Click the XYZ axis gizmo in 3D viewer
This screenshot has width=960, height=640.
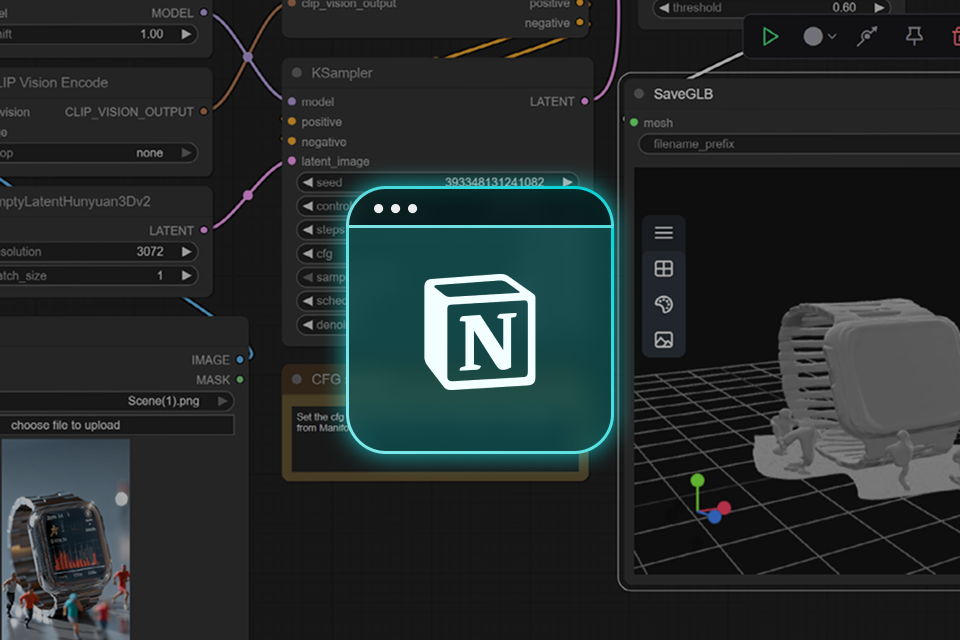(x=708, y=499)
